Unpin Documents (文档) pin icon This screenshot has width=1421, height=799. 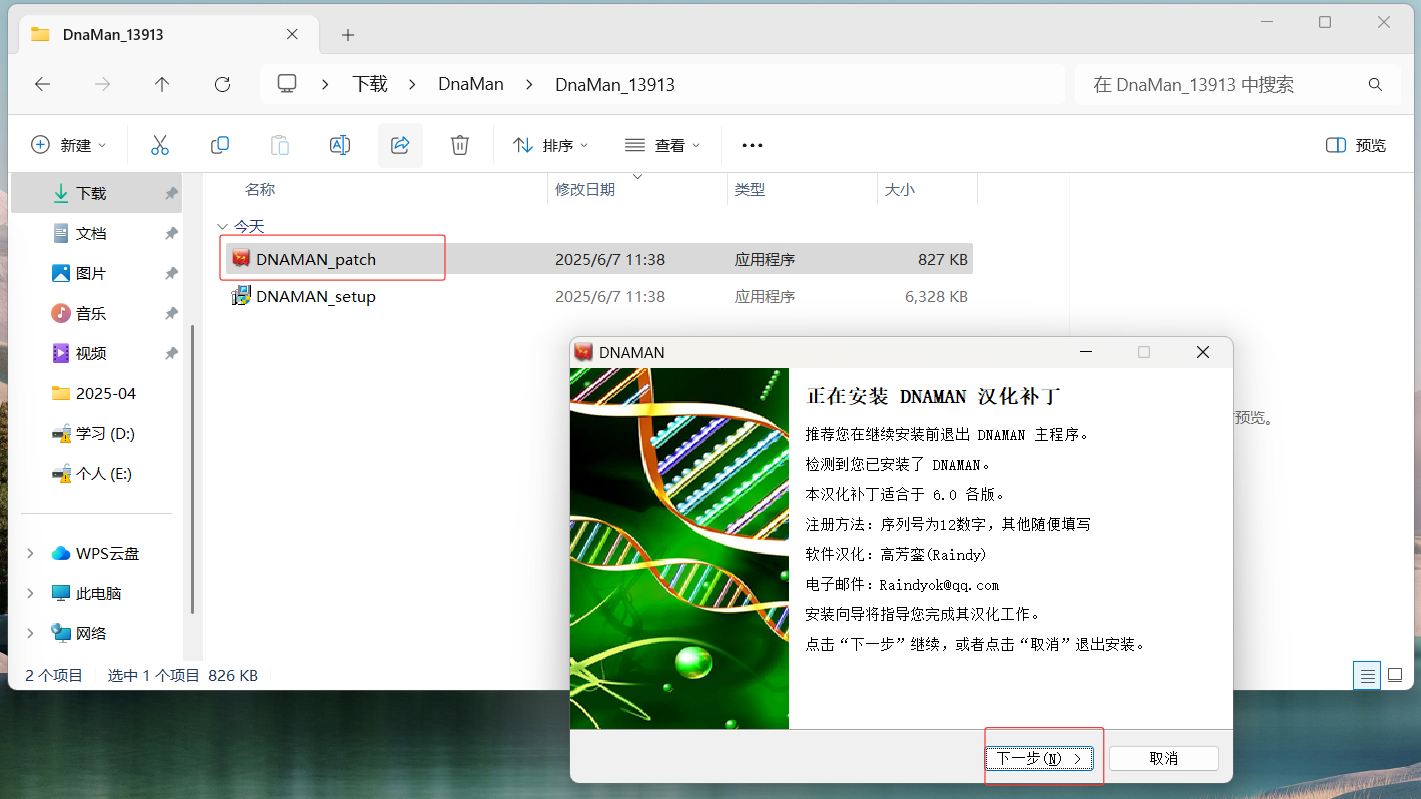tap(171, 233)
